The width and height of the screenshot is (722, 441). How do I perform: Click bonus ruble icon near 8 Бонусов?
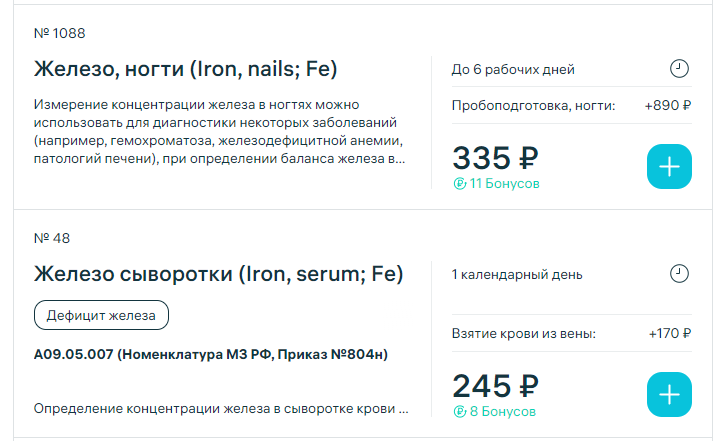460,412
